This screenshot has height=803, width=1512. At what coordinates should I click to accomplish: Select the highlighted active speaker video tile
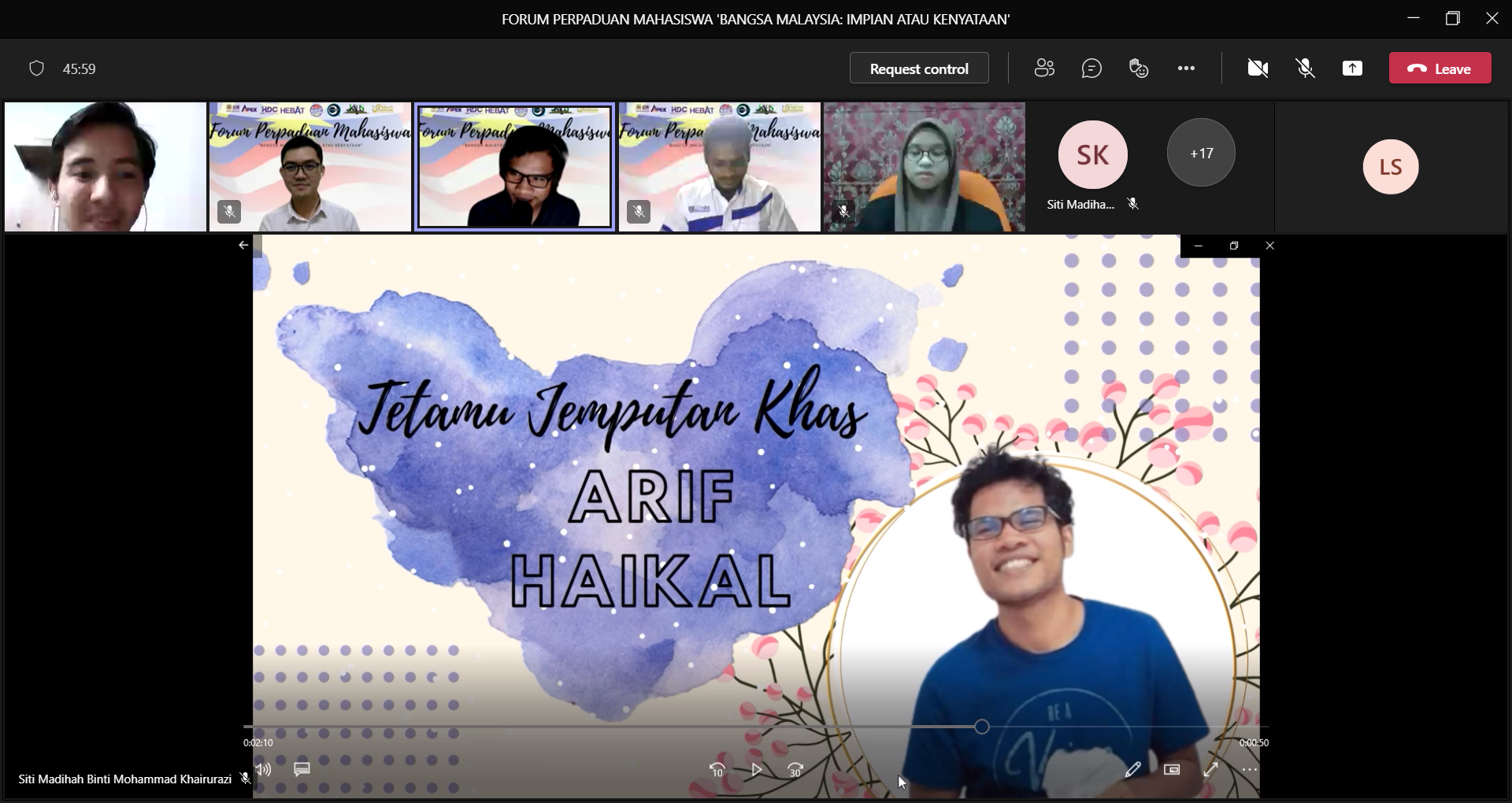coord(514,167)
